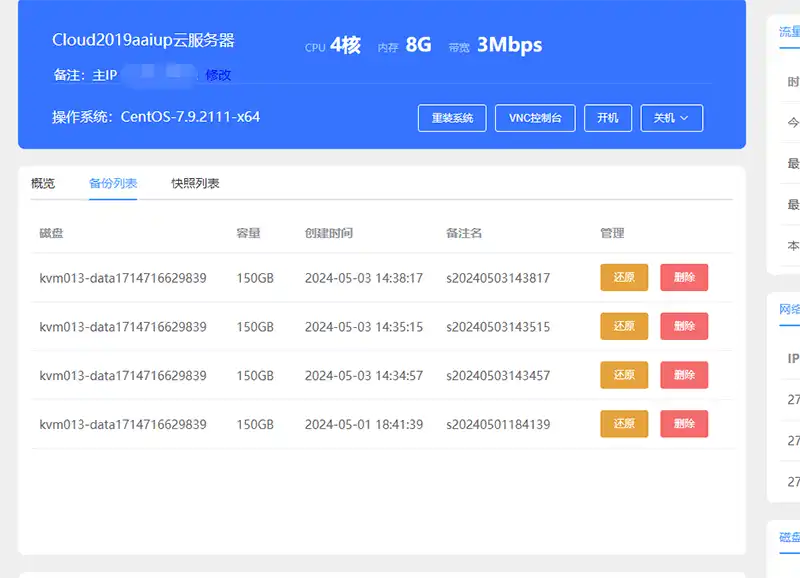Click the 3Mbps bandwidth value
The height and width of the screenshot is (578, 800).
[509, 45]
